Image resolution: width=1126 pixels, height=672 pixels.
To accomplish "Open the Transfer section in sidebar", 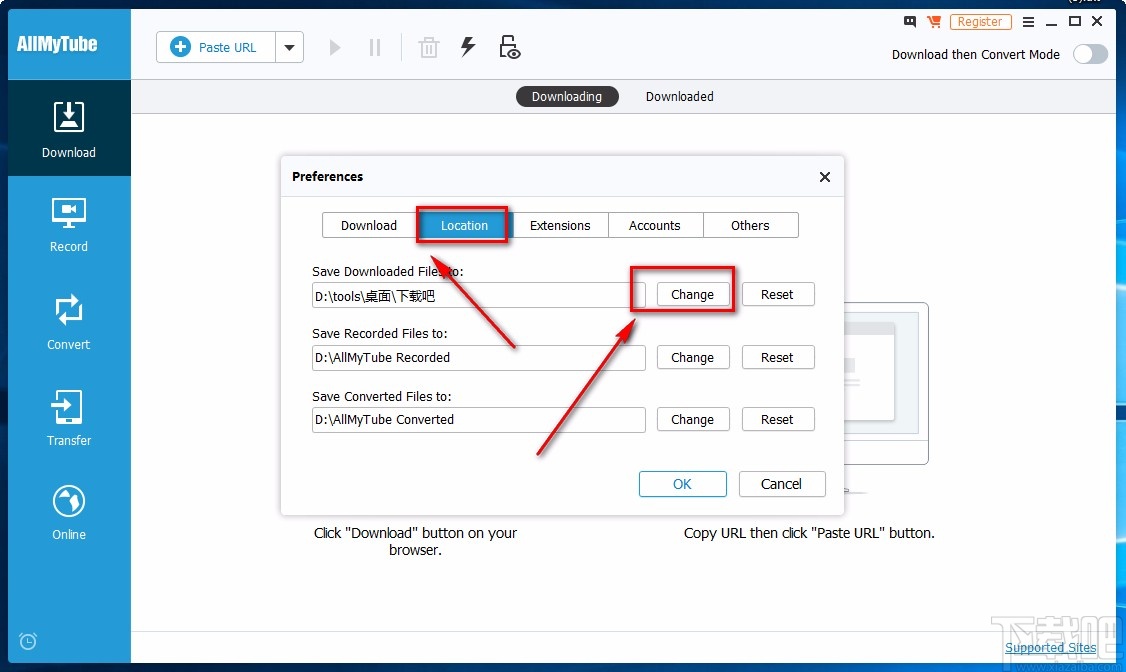I will [69, 418].
